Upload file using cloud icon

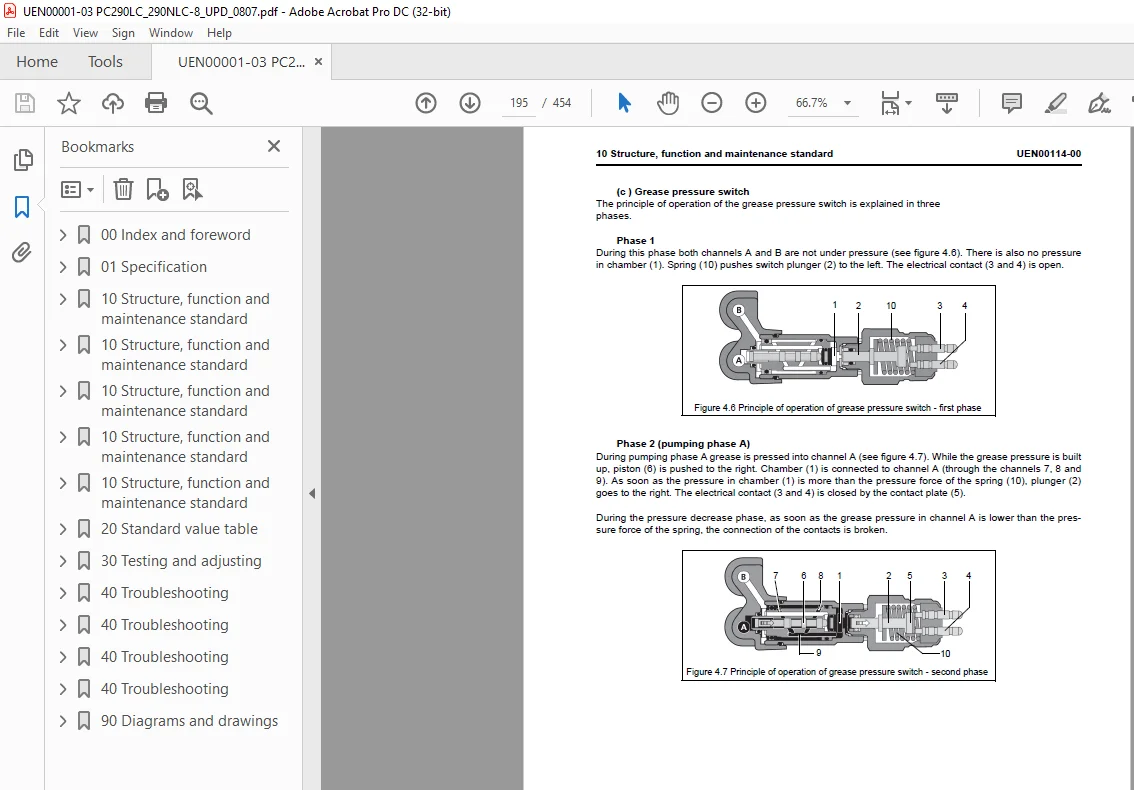[x=112, y=103]
